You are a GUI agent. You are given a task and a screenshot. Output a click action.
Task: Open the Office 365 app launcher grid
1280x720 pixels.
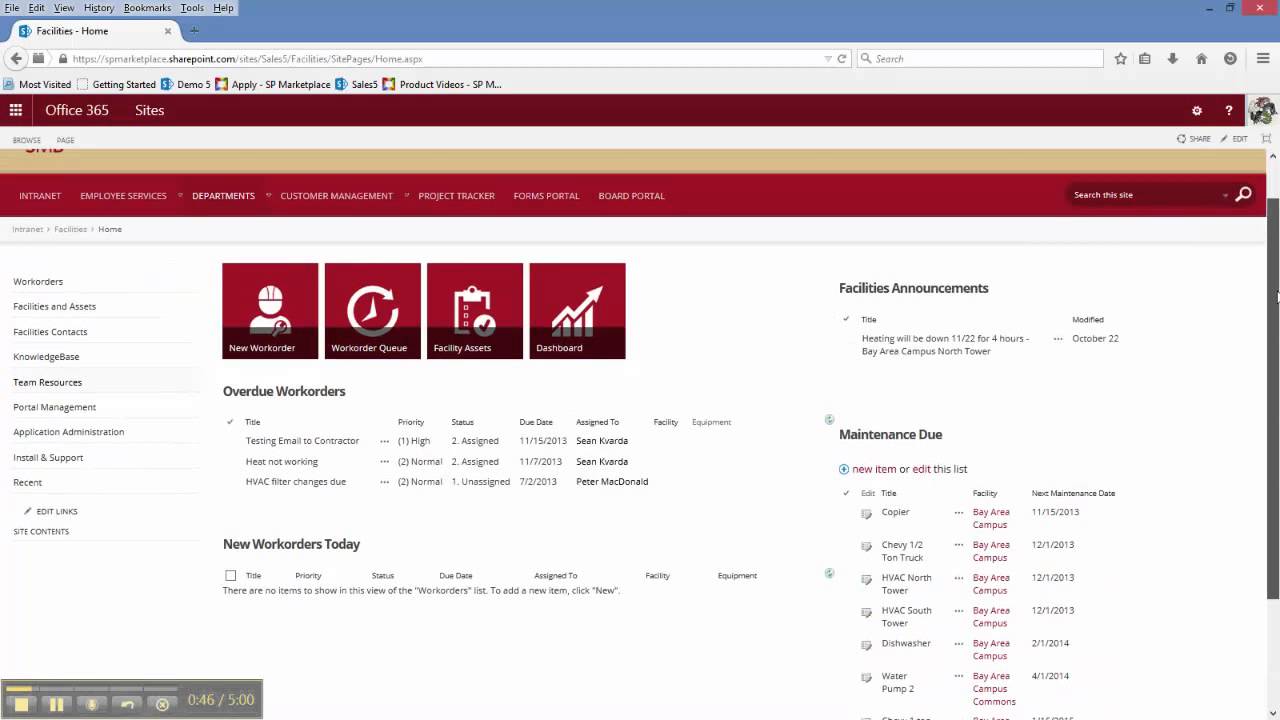coord(16,110)
